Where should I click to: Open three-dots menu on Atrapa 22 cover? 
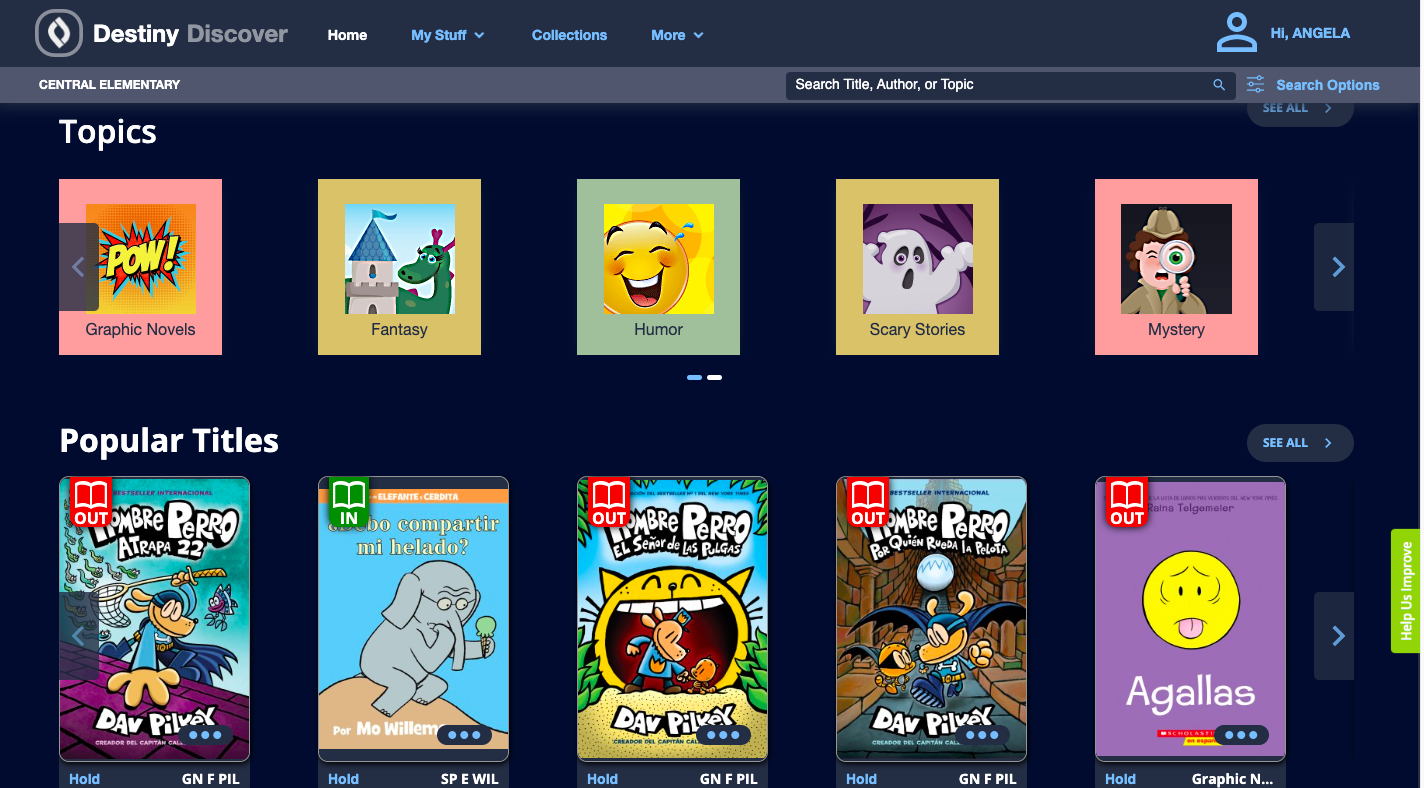pos(205,735)
